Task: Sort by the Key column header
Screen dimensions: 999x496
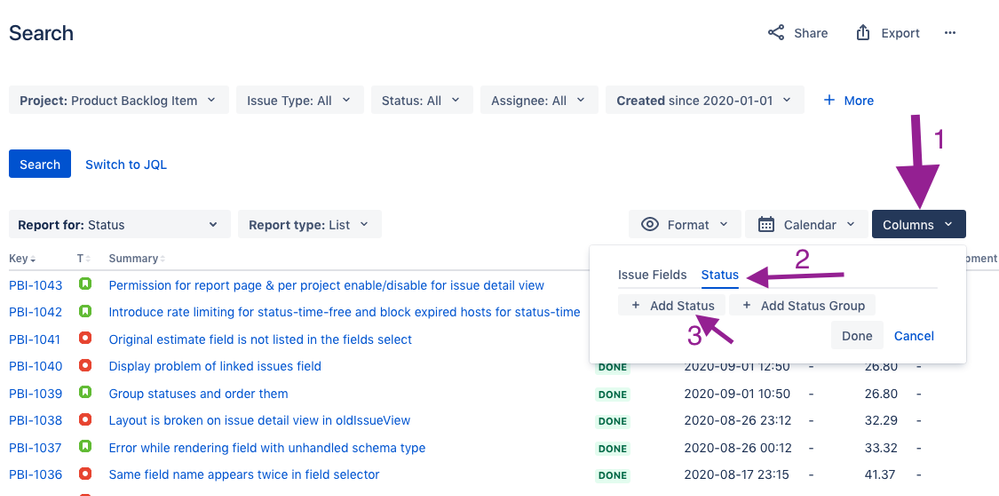Action: 22,259
